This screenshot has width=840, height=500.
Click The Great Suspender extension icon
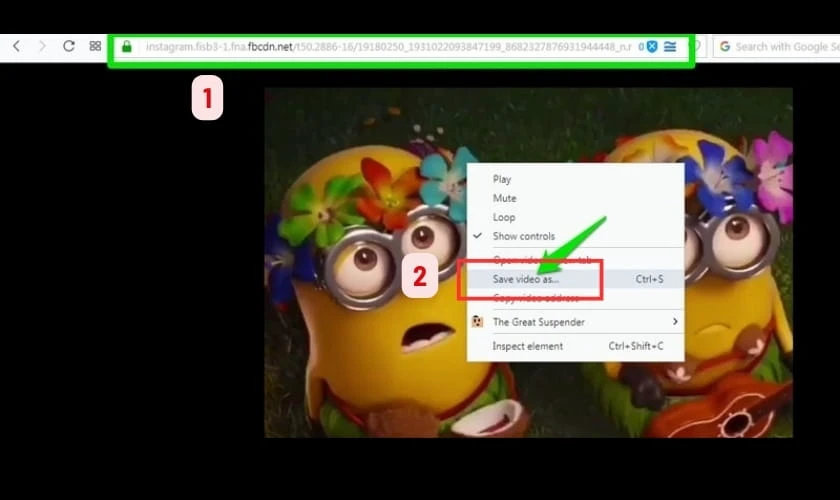(x=477, y=322)
